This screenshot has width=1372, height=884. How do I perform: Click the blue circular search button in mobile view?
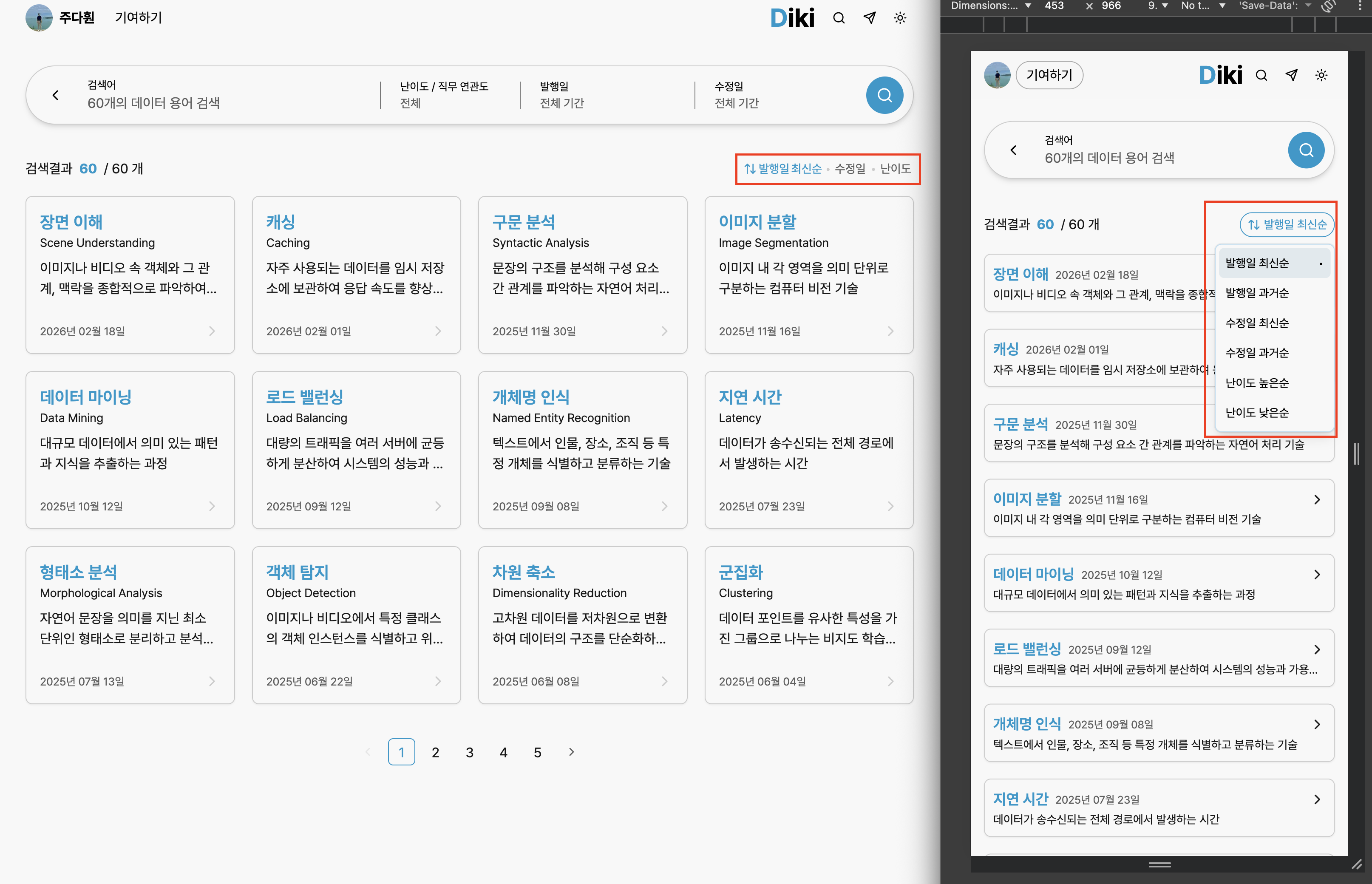[1306, 150]
